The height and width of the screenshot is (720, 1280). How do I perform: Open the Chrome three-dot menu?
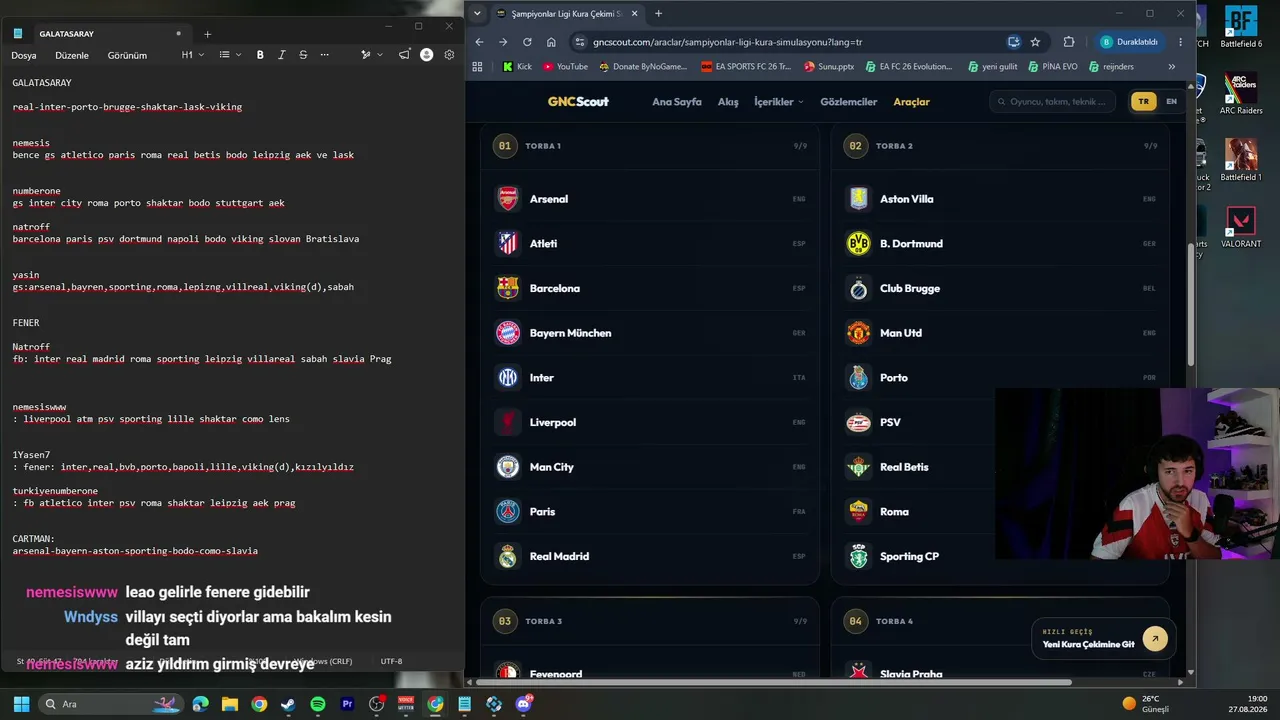(x=1181, y=42)
